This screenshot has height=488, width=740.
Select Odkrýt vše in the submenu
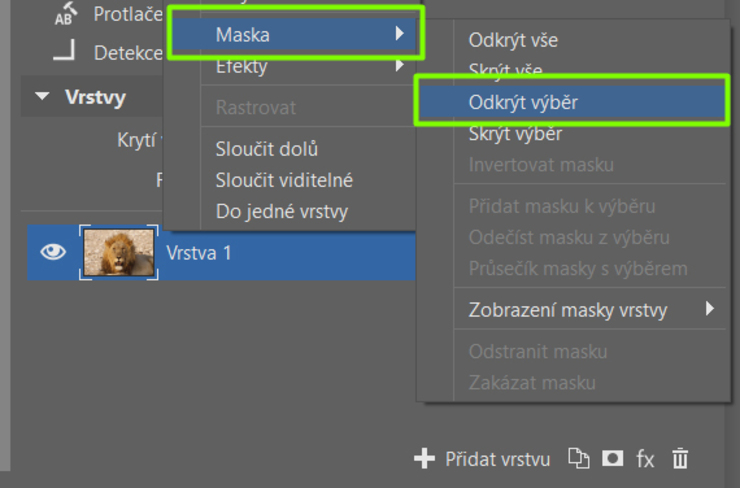513,41
